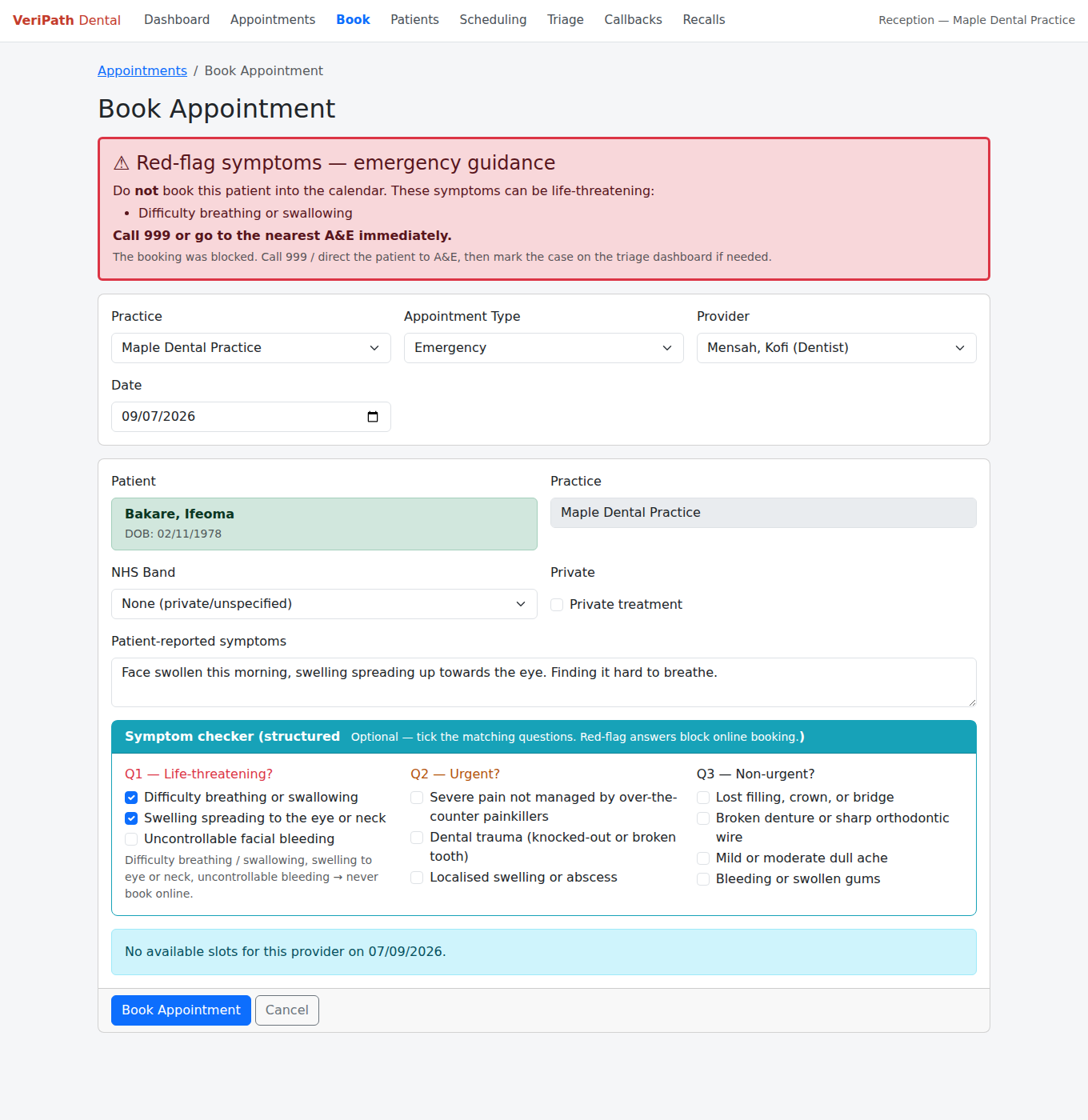Untick Swelling spreading to the eye or neck
This screenshot has width=1088, height=1120.
[131, 818]
